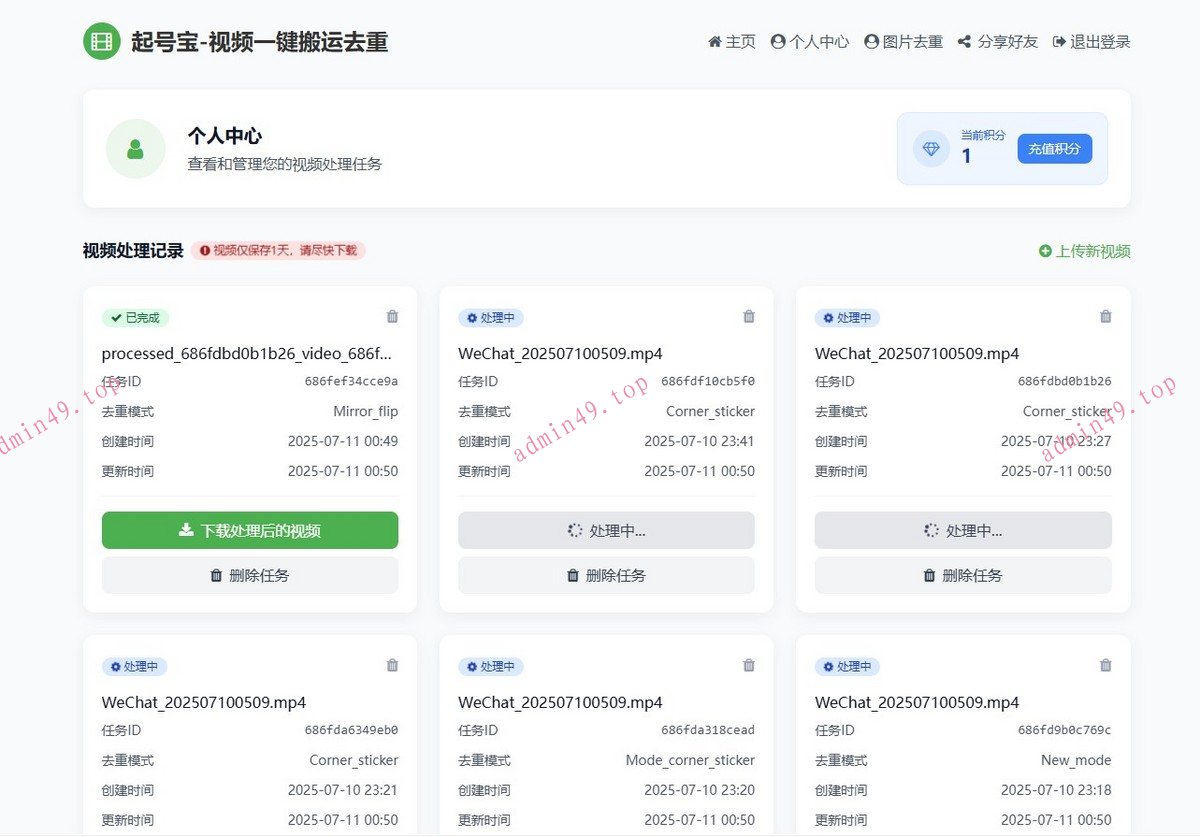Open 主页 from the top navigation
This screenshot has height=837, width=1200.
coord(732,42)
